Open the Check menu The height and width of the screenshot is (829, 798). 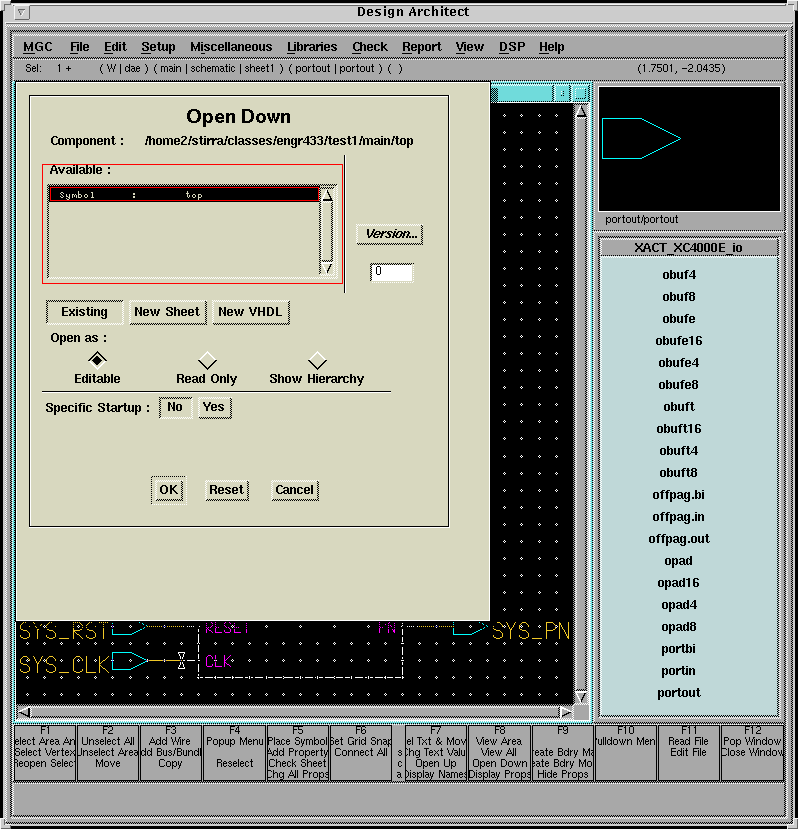pos(369,47)
